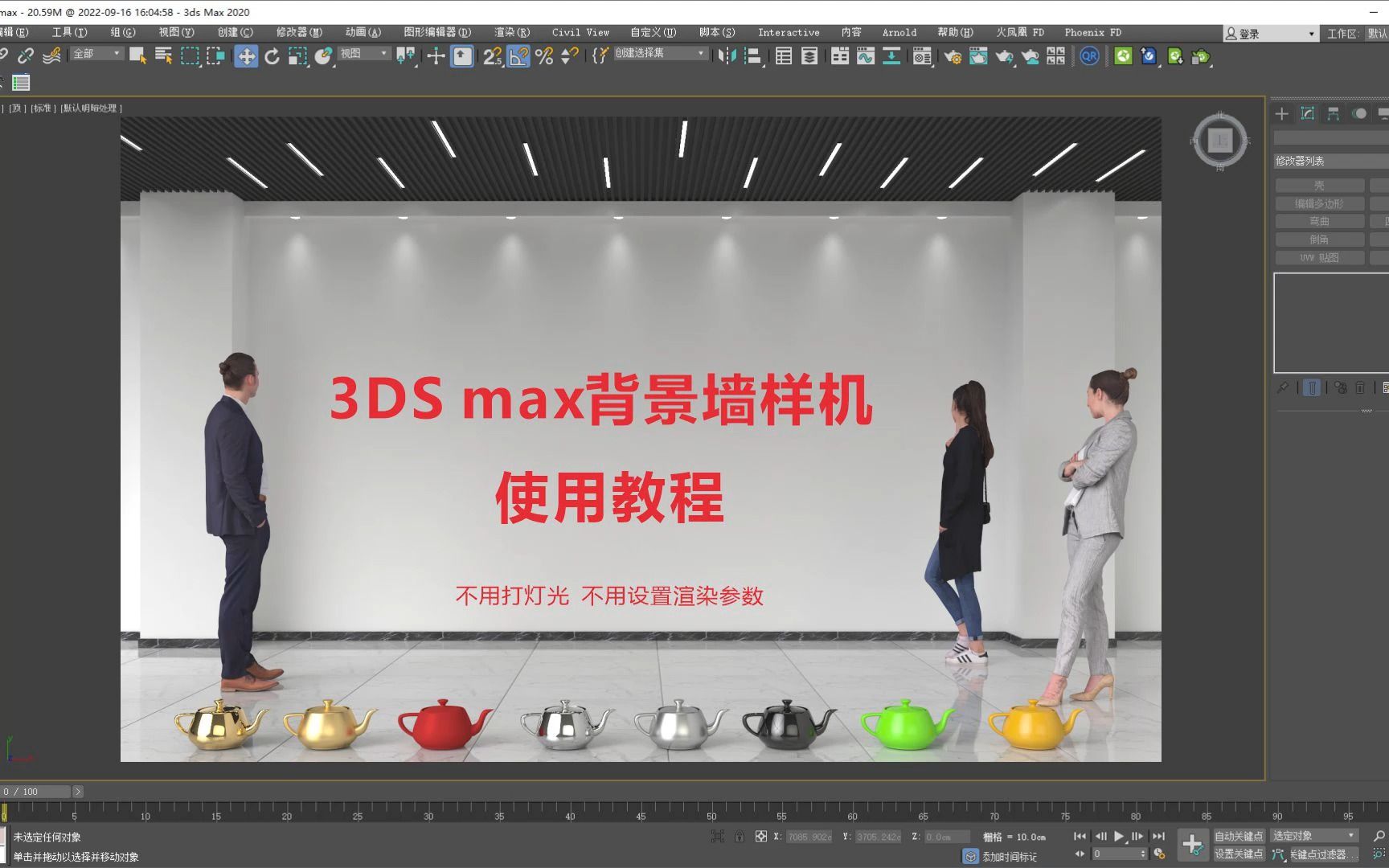The height and width of the screenshot is (868, 1389).
Task: Toggle 2.5D Snaps button
Action: (492, 55)
